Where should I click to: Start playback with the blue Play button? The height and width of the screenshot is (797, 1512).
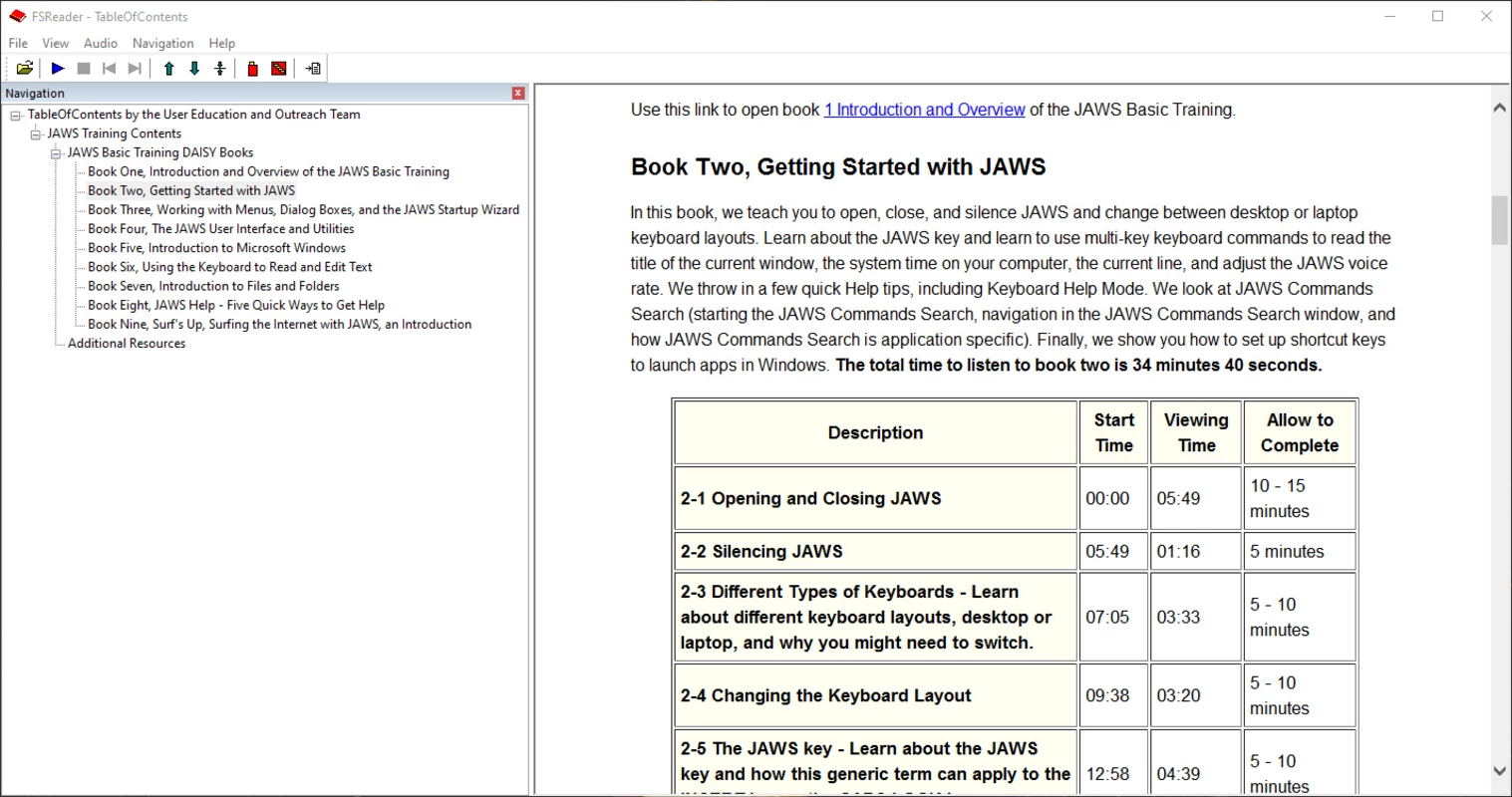coord(58,68)
